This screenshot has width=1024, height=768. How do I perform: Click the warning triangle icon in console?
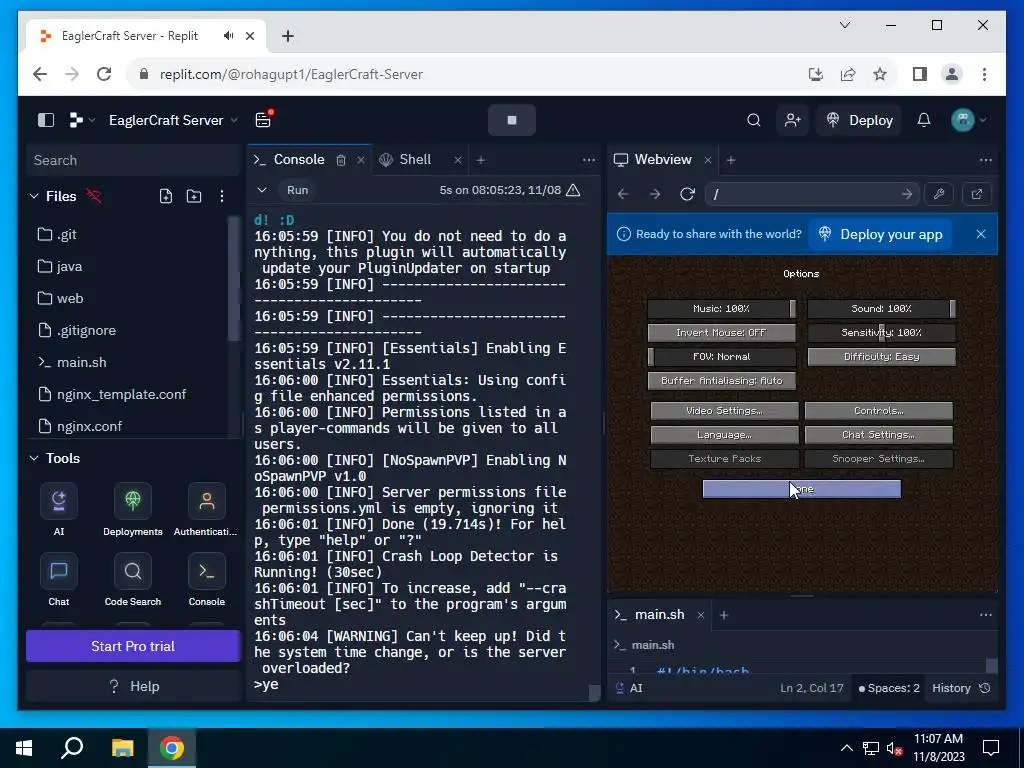pos(573,190)
